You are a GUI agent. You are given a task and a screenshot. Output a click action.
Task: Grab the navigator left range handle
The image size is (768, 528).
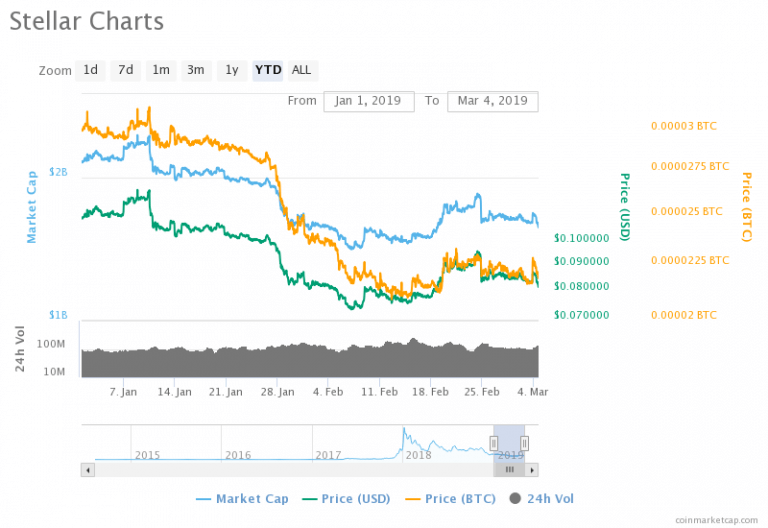coord(494,443)
